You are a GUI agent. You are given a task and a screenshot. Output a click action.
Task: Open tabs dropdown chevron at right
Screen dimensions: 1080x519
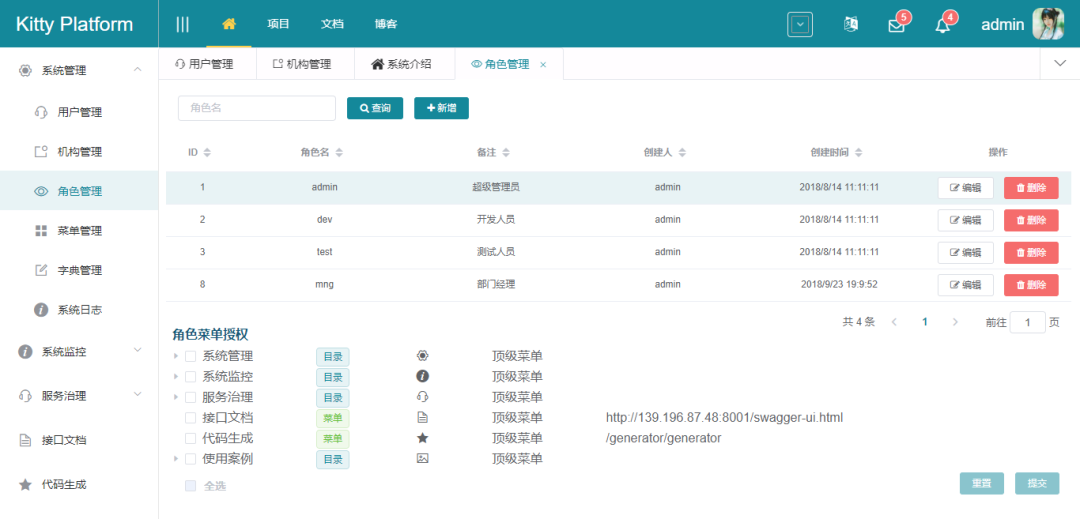click(1060, 63)
